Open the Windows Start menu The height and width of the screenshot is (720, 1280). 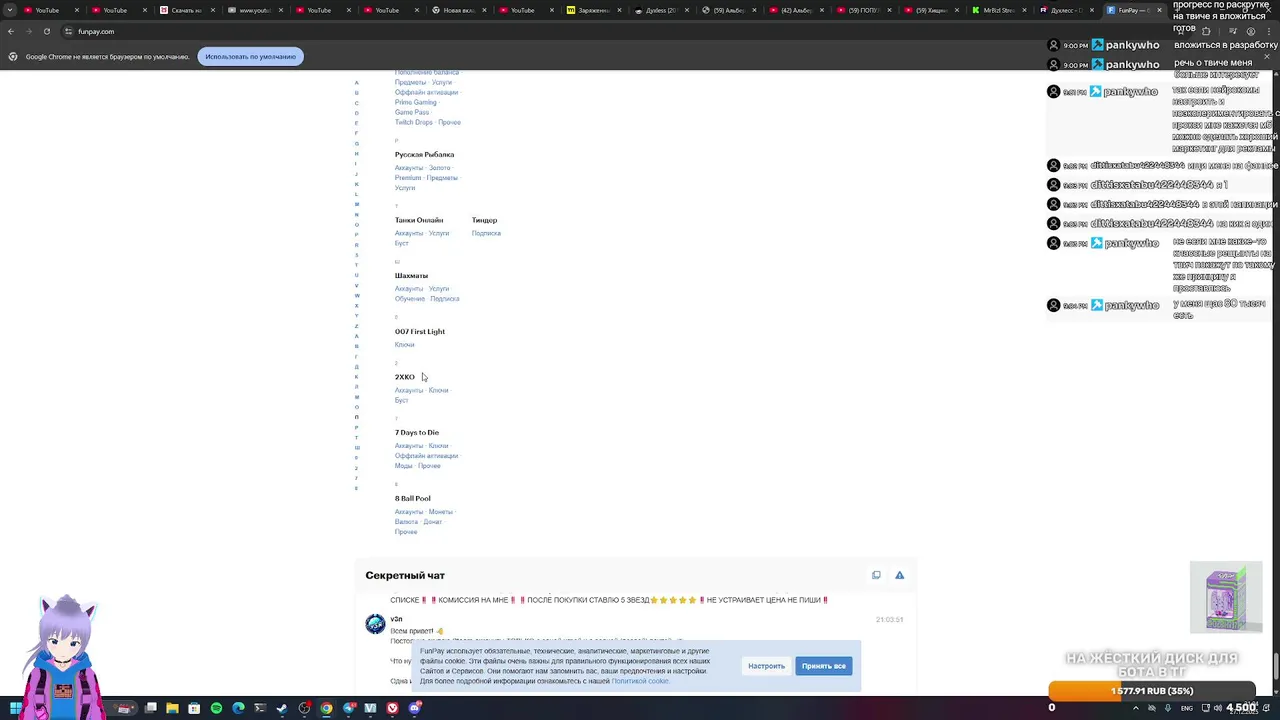point(16,708)
